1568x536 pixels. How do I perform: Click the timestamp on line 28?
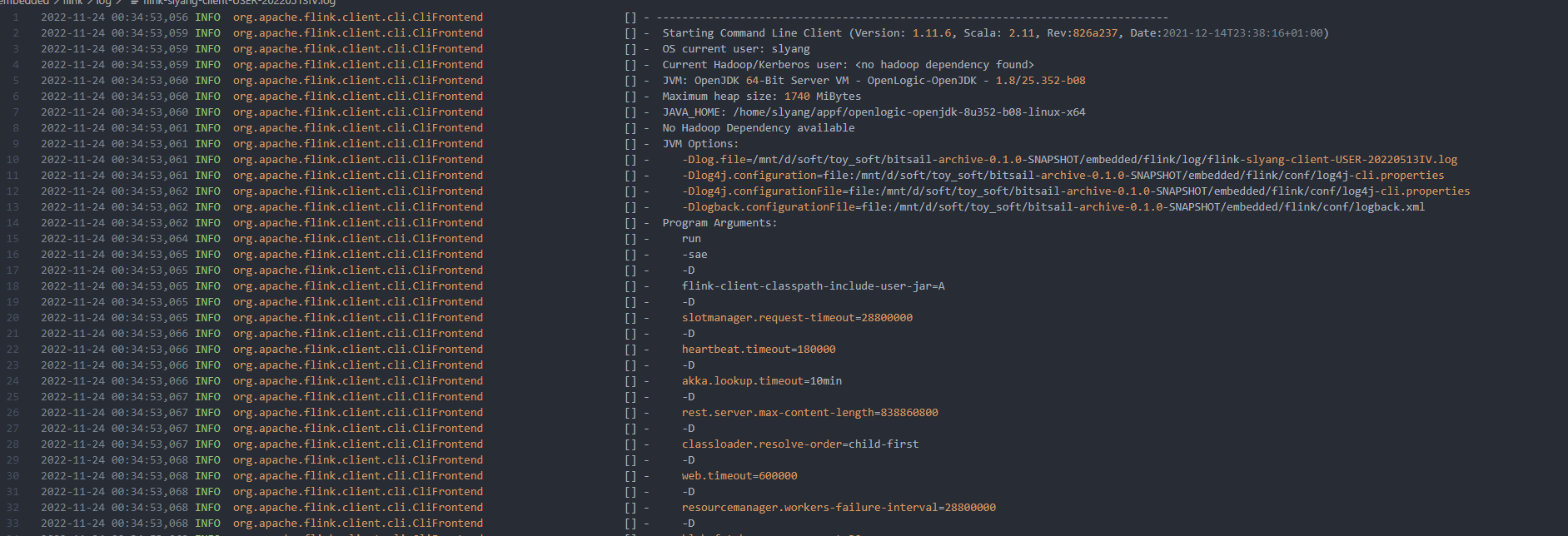(115, 444)
